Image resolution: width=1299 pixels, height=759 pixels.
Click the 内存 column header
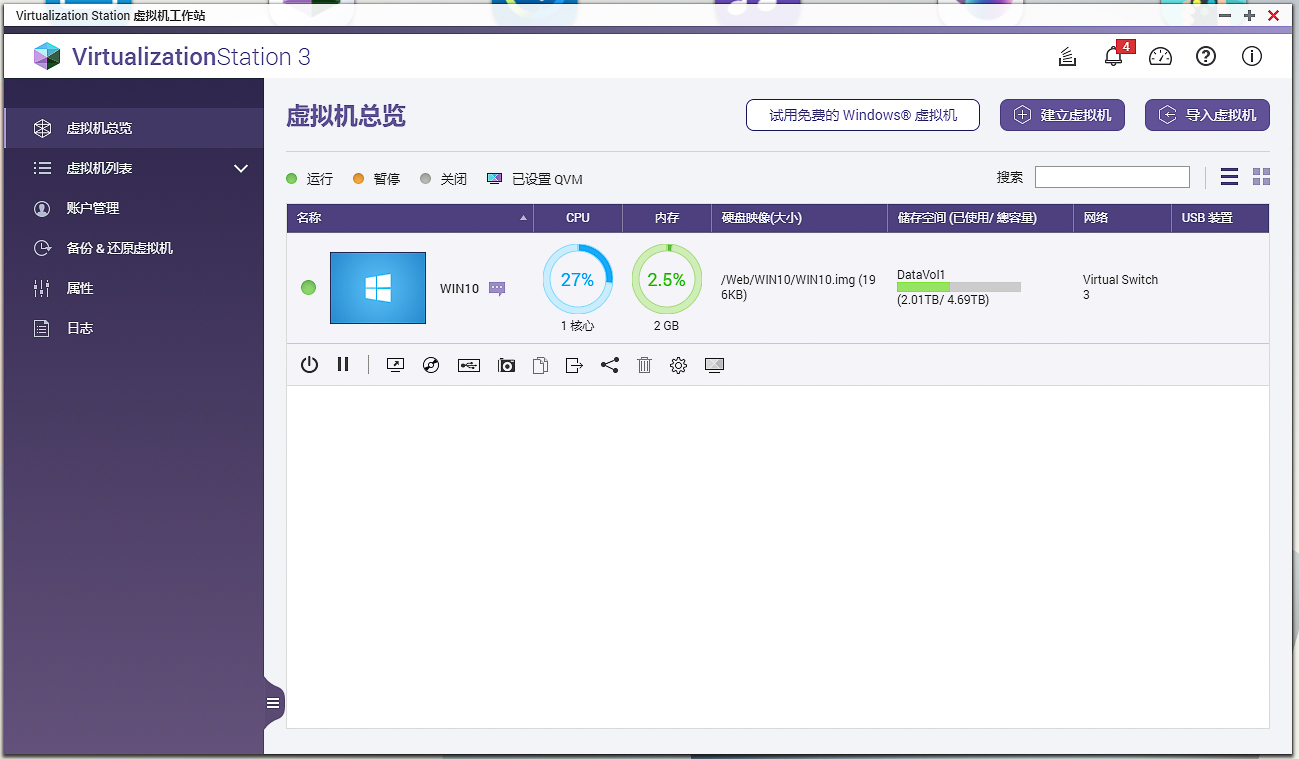point(667,218)
